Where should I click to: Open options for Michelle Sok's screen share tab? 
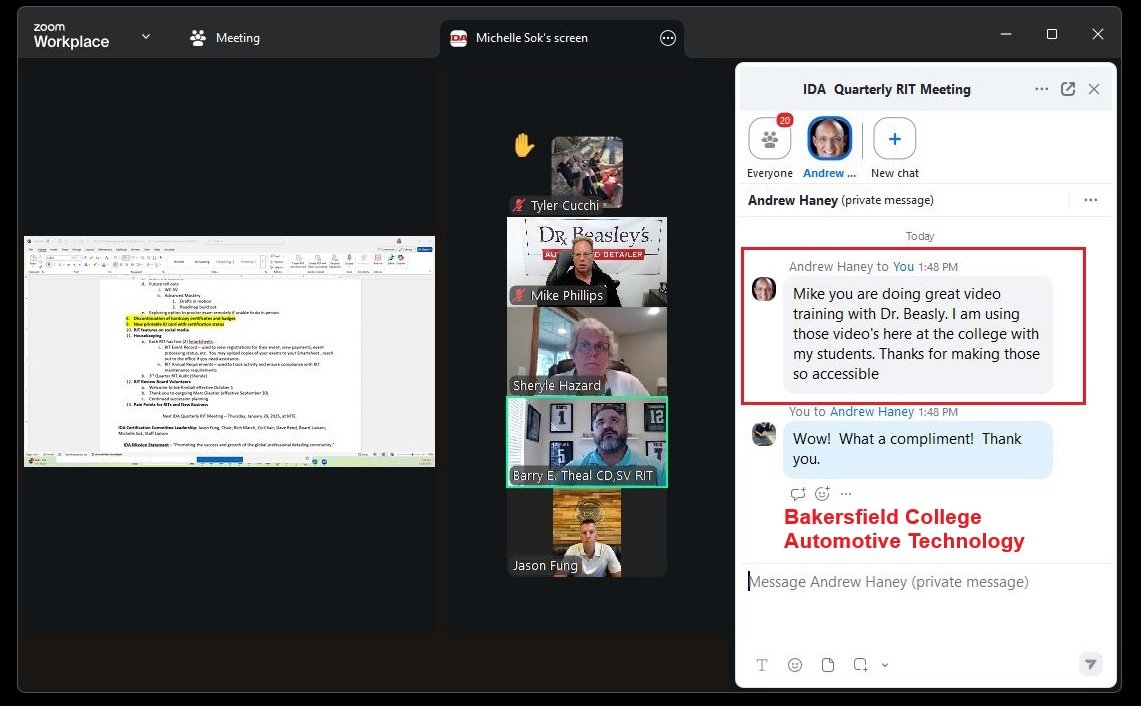pyautogui.click(x=667, y=37)
